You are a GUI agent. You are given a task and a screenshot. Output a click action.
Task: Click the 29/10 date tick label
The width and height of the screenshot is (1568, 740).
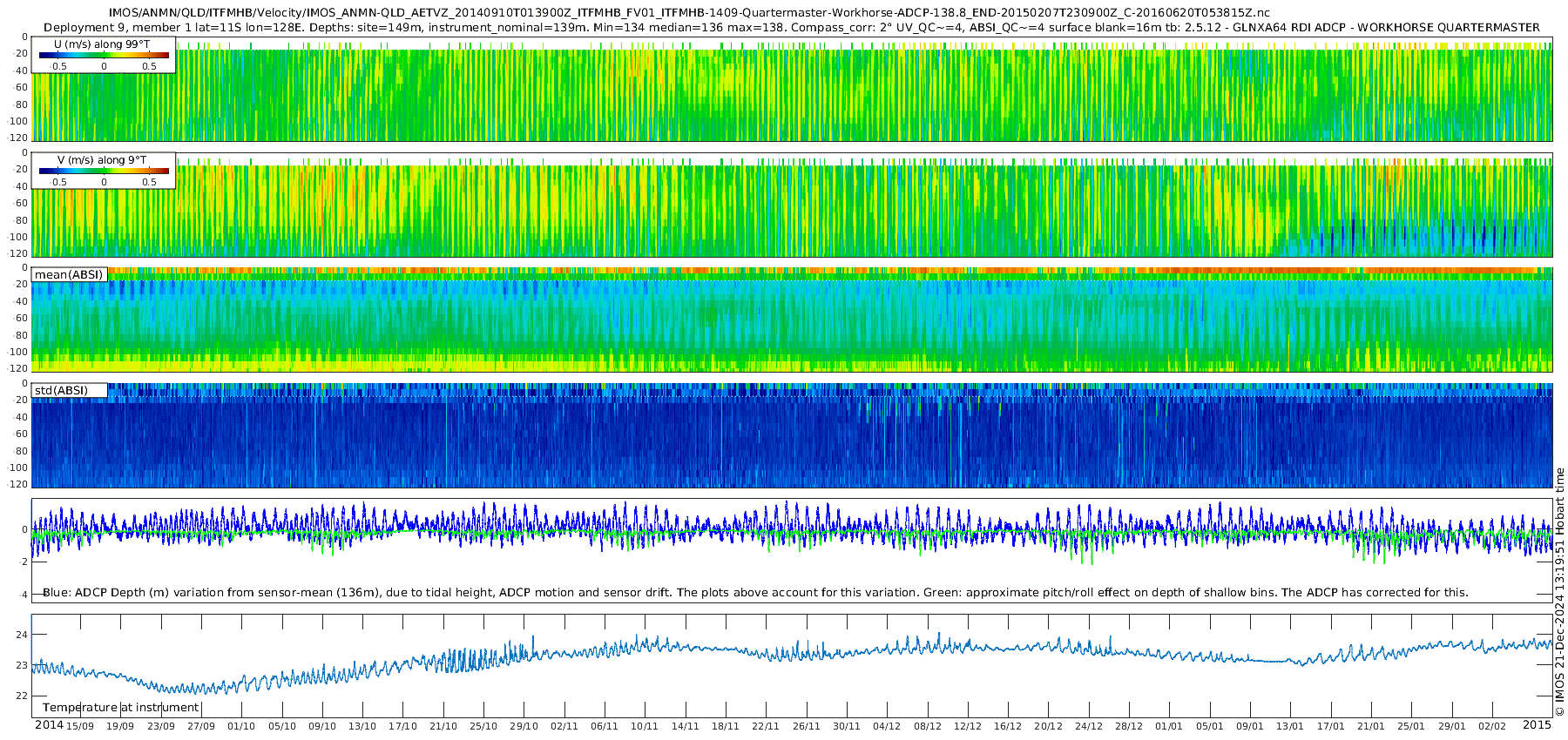(524, 726)
